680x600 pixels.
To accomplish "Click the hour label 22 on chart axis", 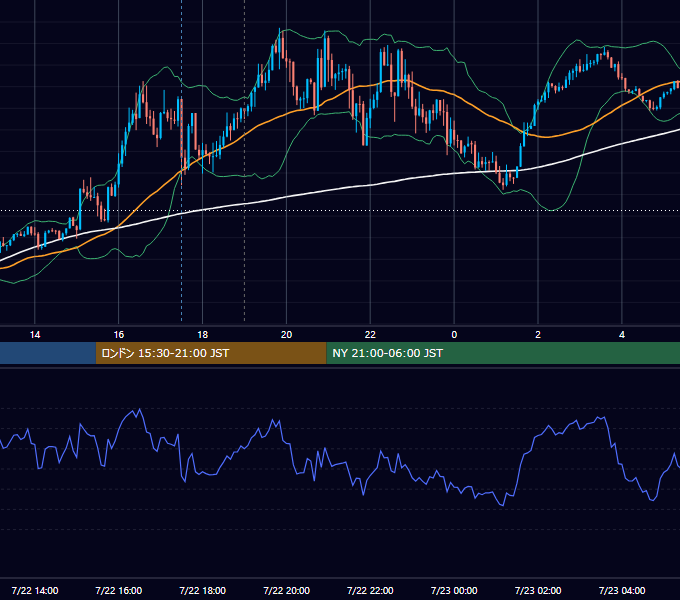I will (x=370, y=335).
